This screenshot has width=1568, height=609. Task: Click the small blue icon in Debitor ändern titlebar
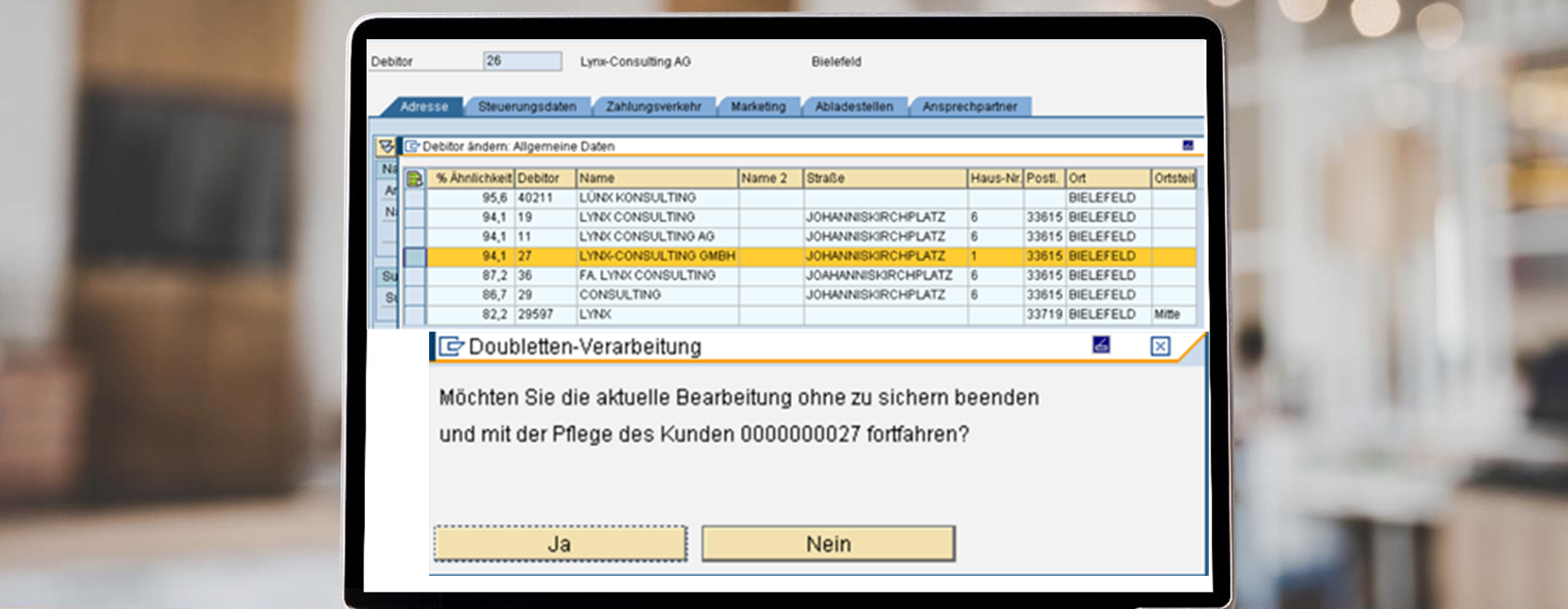[x=1187, y=145]
